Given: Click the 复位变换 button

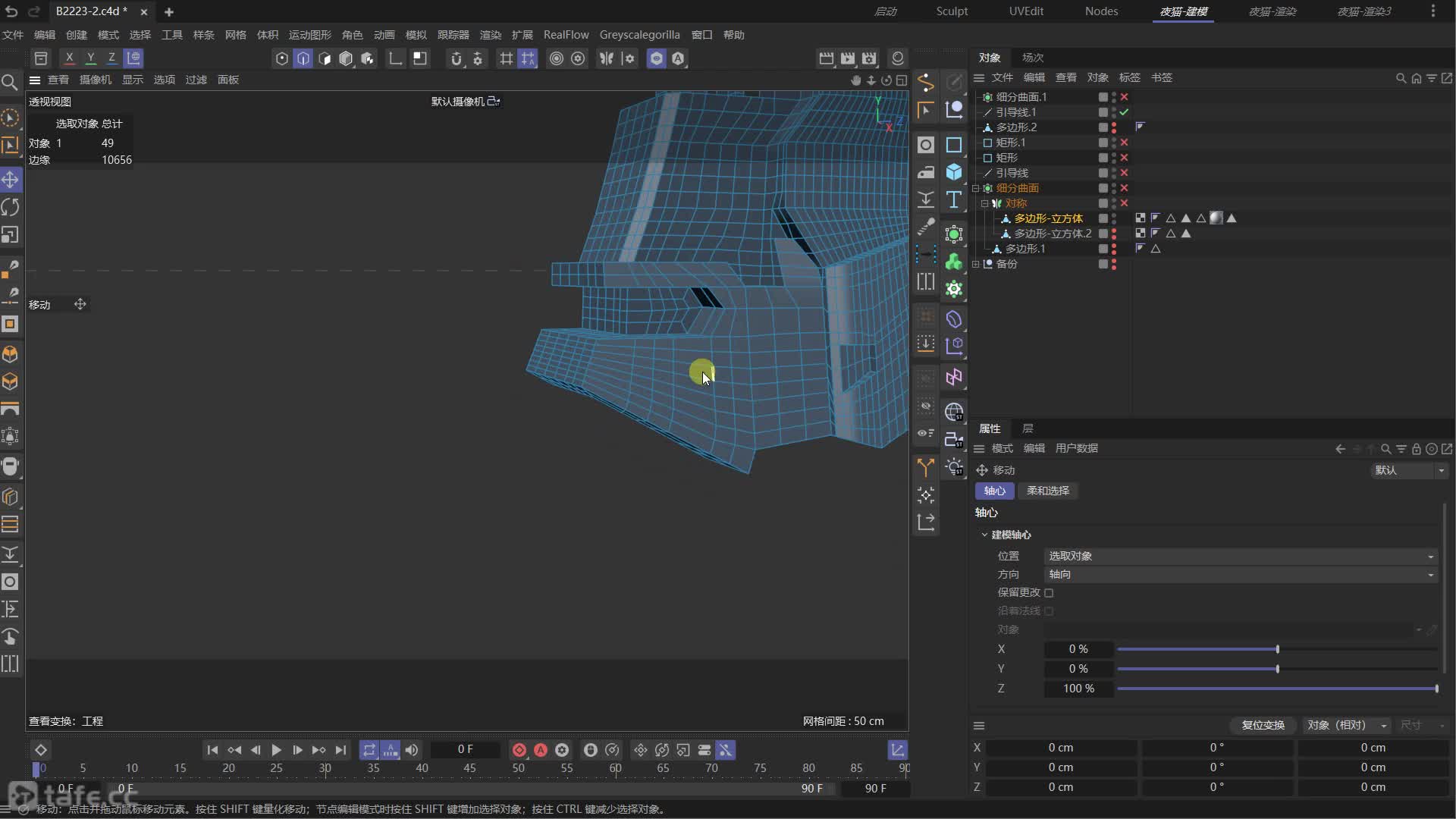Looking at the screenshot, I should click(1263, 726).
